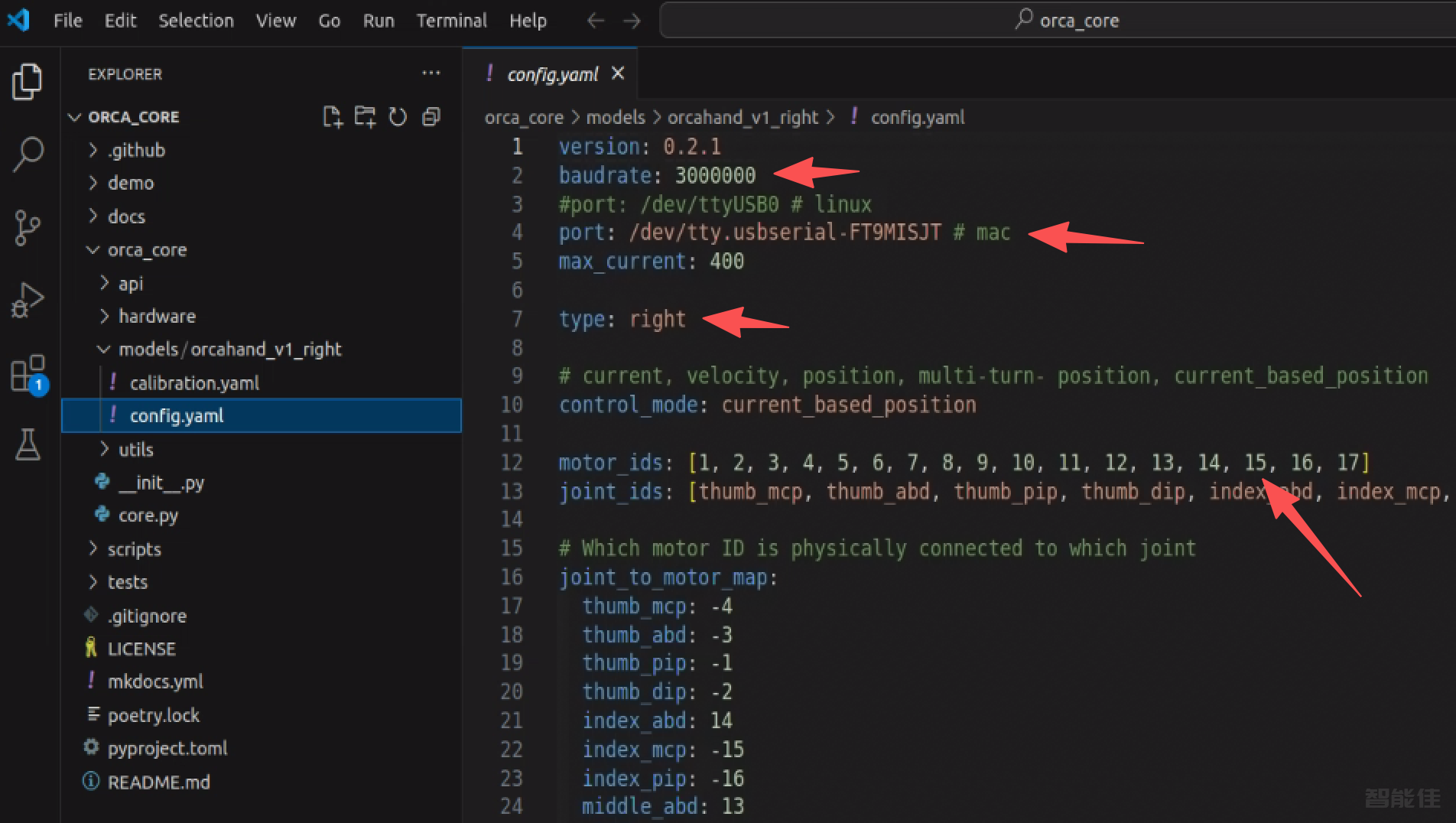Open the Testing flask icon
Image resolution: width=1456 pixels, height=823 pixels.
coord(28,444)
